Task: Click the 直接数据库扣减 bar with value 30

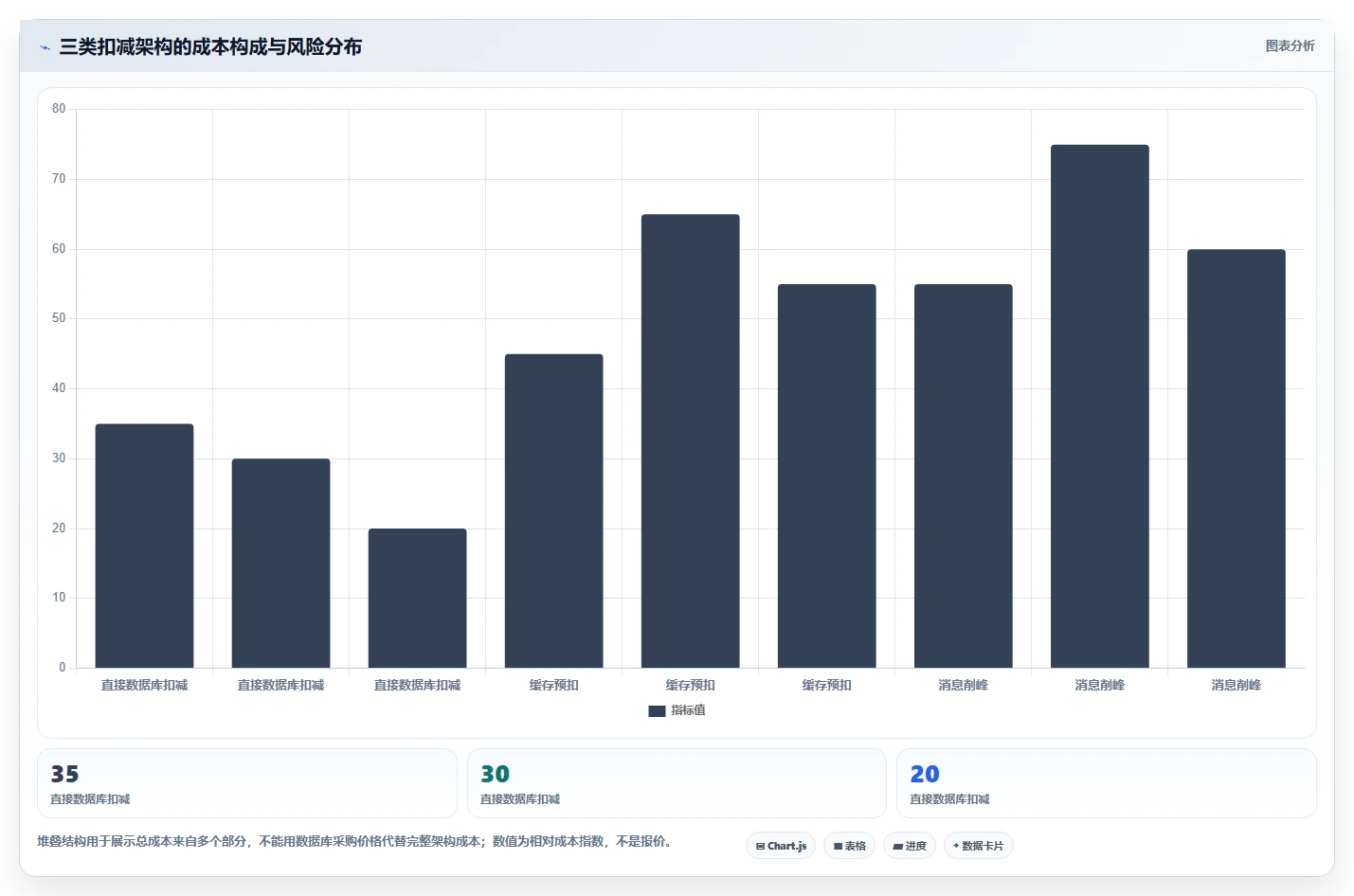Action: [280, 564]
